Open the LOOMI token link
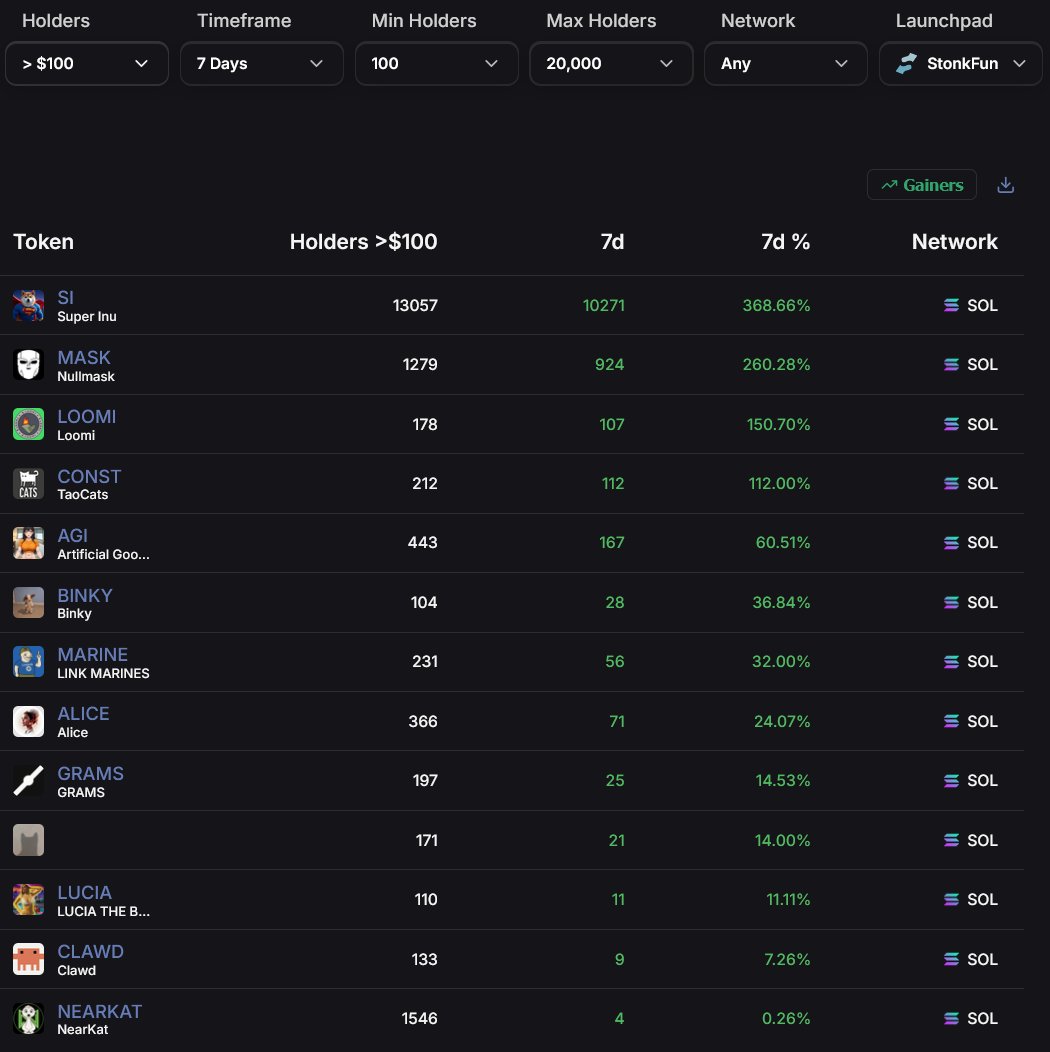The image size is (1050, 1052). point(87,416)
